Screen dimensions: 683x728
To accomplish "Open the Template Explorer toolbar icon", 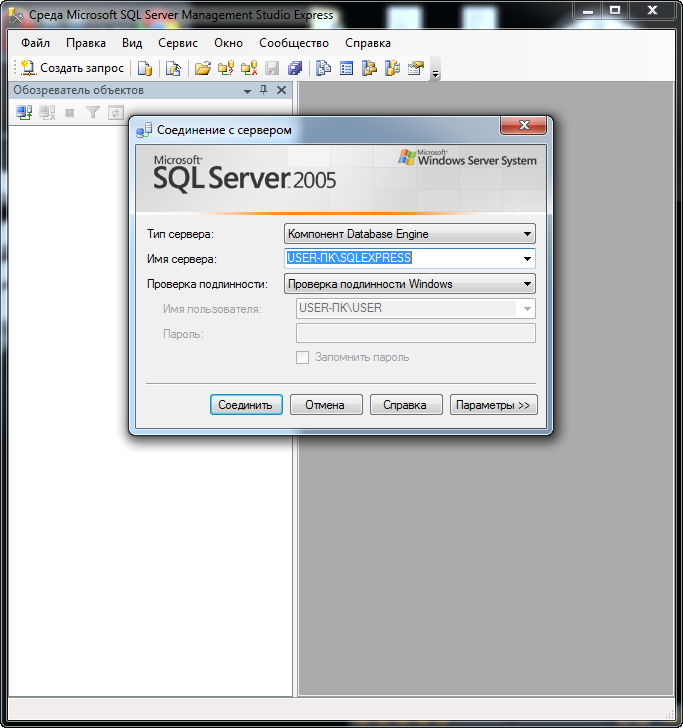I will 392,68.
